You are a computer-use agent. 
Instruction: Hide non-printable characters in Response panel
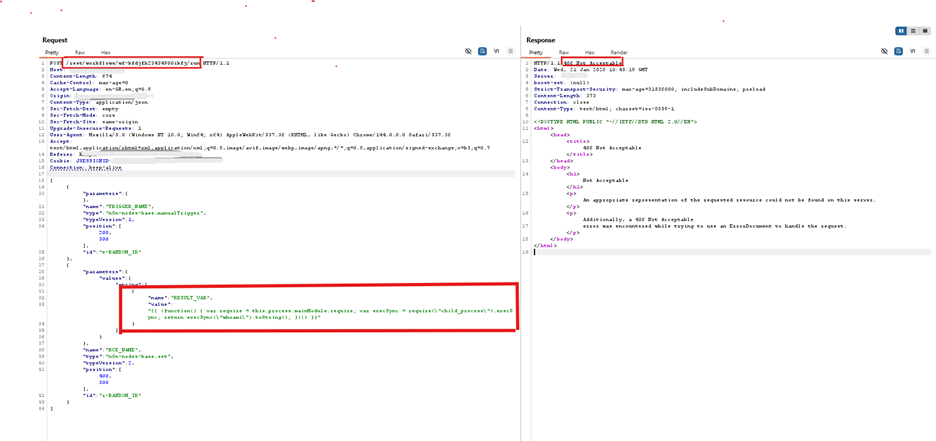tap(885, 52)
